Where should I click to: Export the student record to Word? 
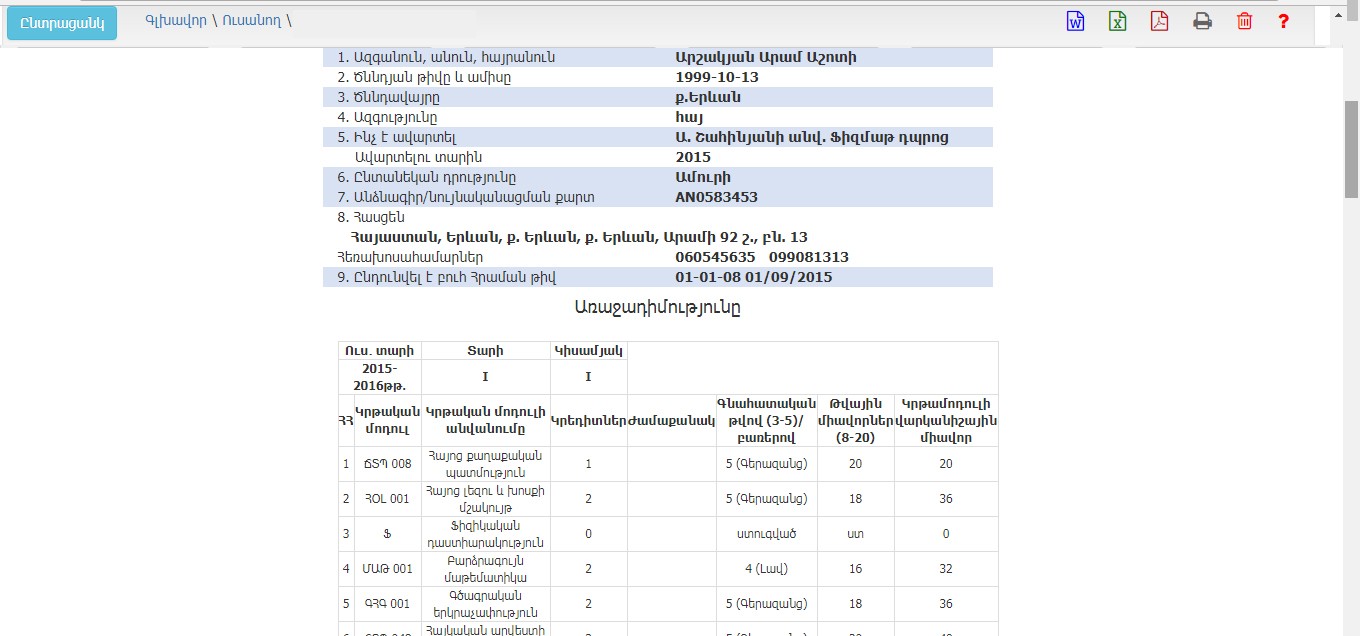tap(1075, 21)
